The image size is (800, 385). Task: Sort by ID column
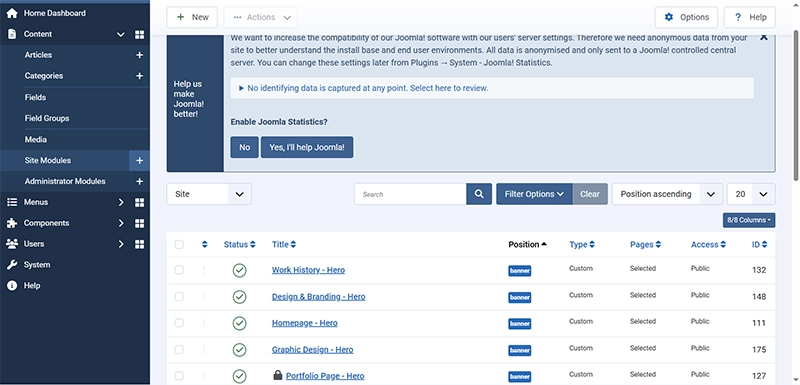coord(759,245)
